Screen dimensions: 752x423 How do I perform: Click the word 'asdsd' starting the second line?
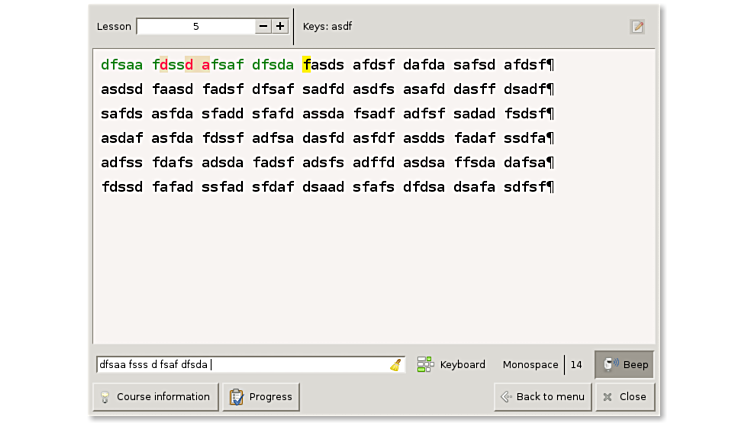tap(121, 90)
